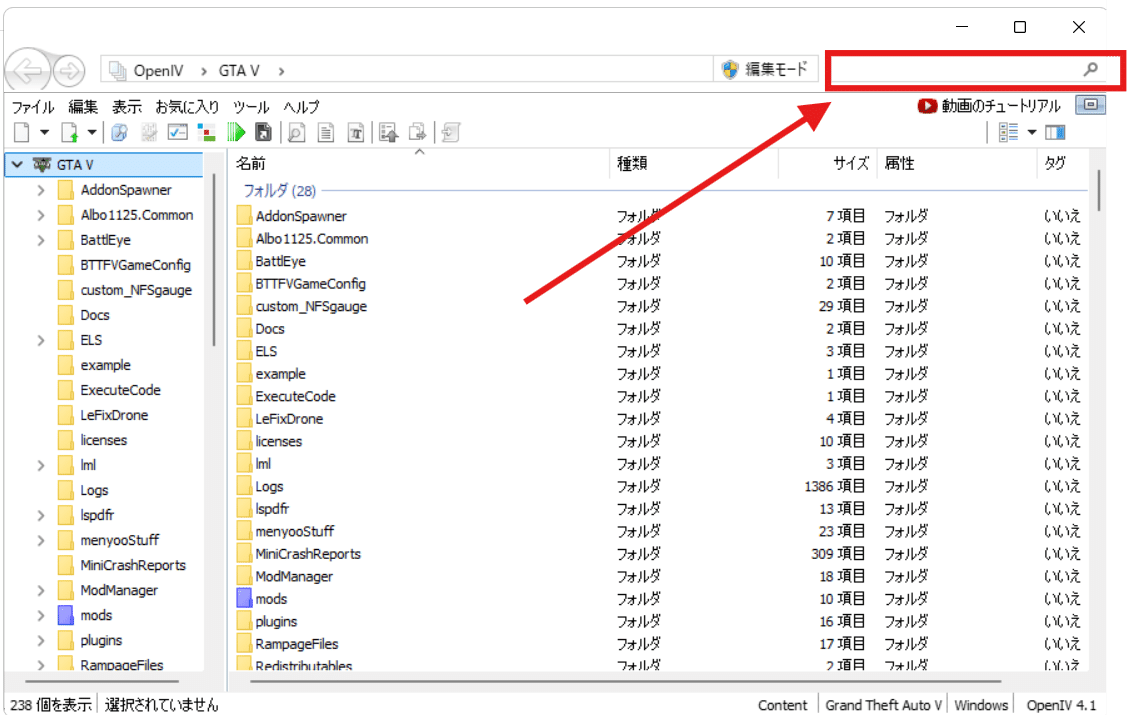Click inside the search input field
Image resolution: width=1127 pixels, height=715 pixels.
[x=956, y=70]
